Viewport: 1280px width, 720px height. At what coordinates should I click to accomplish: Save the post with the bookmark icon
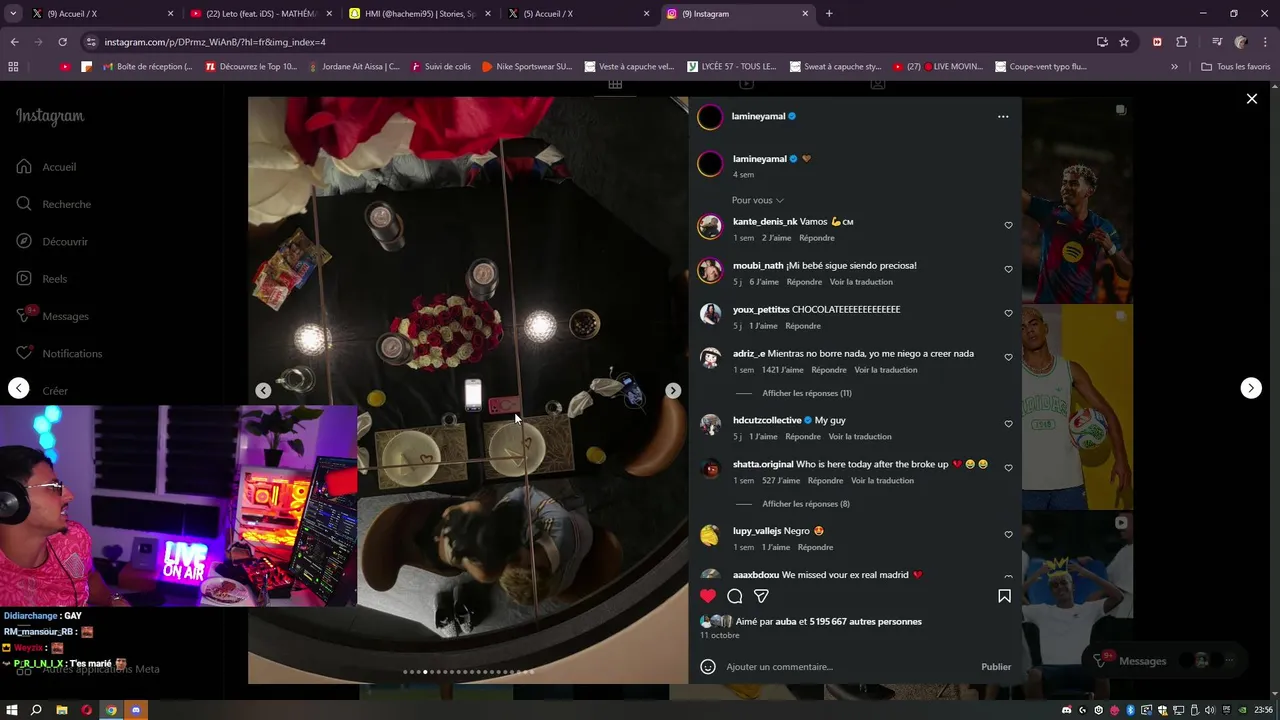pyautogui.click(x=1004, y=596)
